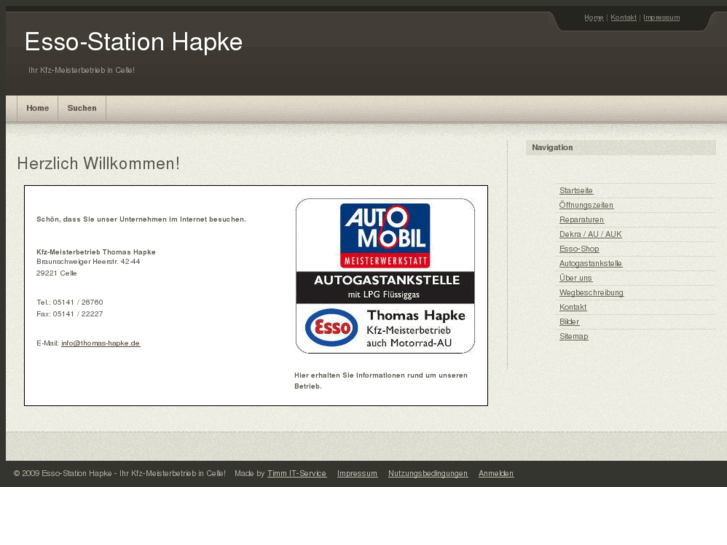Click the phone number 05141 / 26760
This screenshot has height=545, width=727.
click(78, 302)
